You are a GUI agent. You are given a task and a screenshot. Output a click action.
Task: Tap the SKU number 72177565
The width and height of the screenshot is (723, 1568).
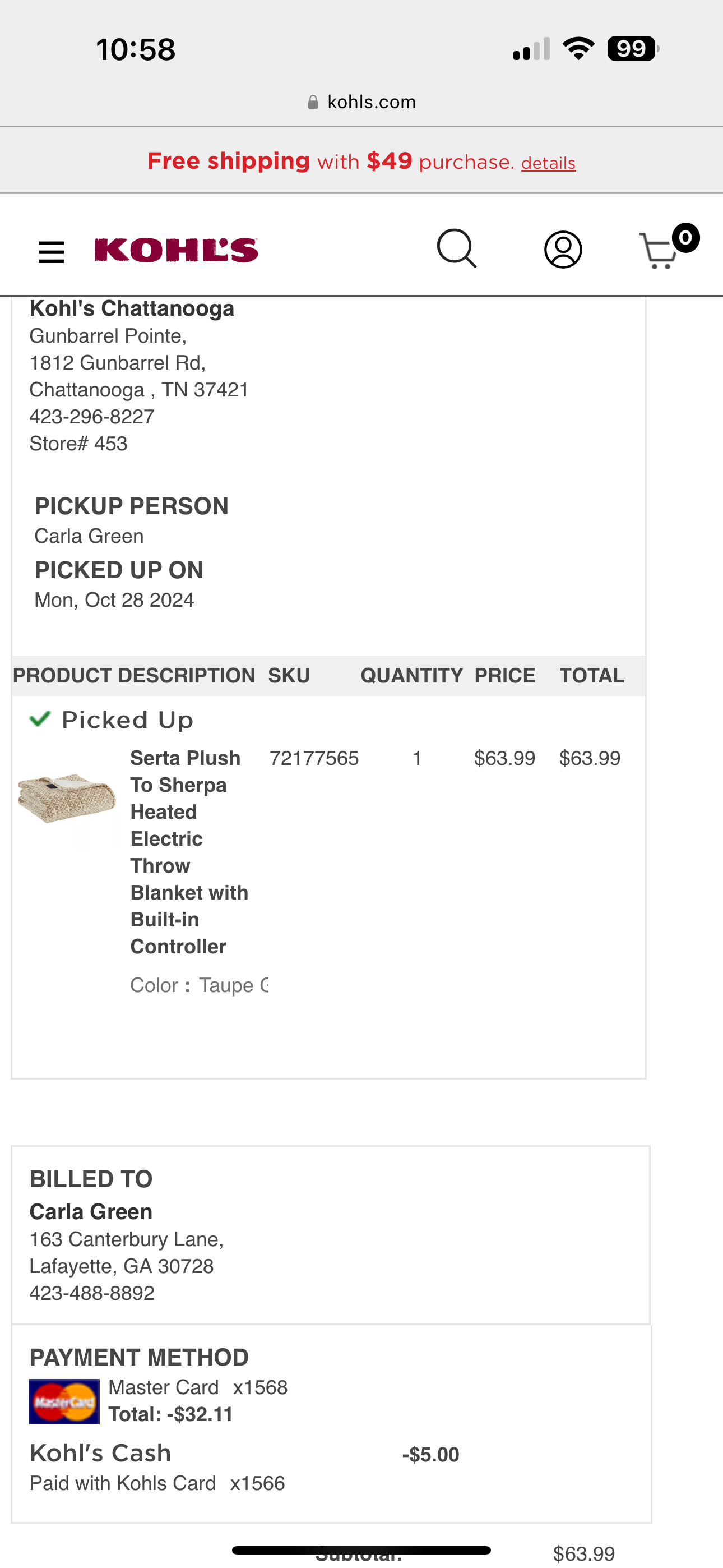pos(314,758)
